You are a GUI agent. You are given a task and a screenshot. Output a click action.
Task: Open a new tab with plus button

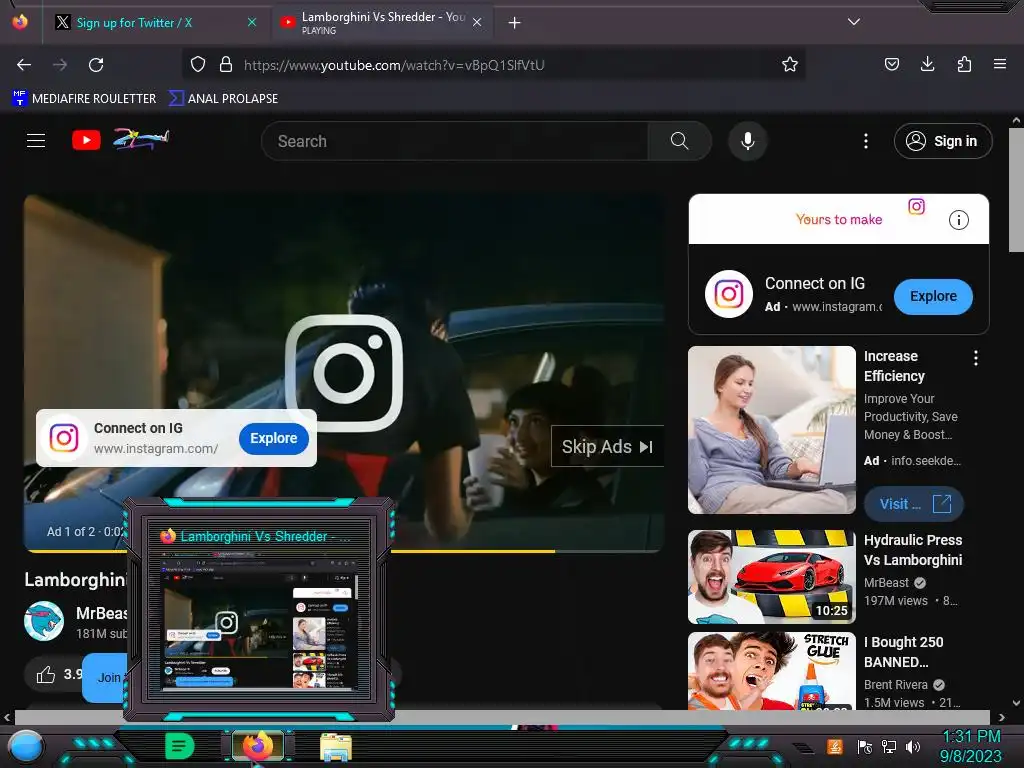pyautogui.click(x=515, y=23)
